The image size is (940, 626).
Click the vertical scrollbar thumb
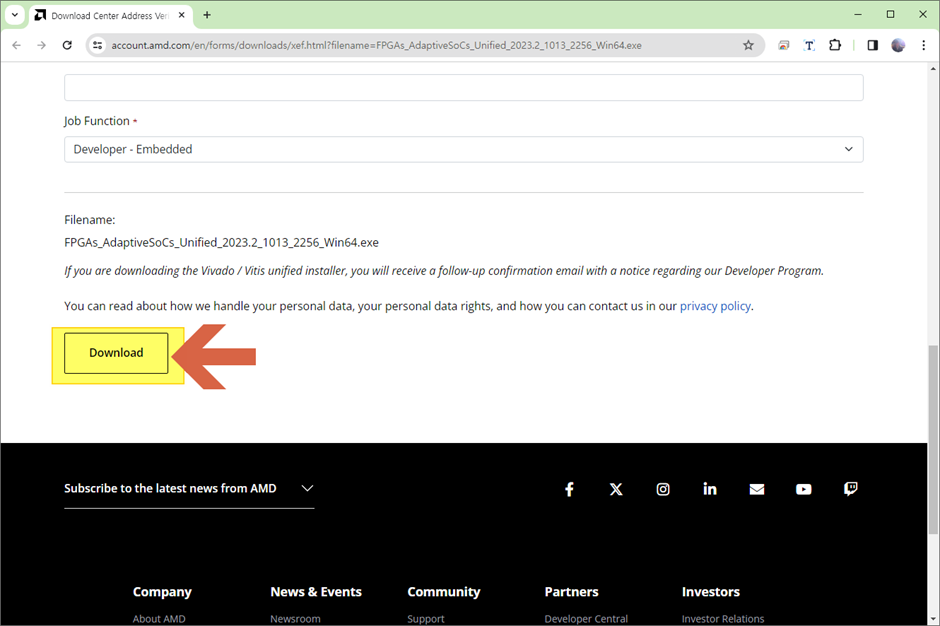tap(933, 440)
